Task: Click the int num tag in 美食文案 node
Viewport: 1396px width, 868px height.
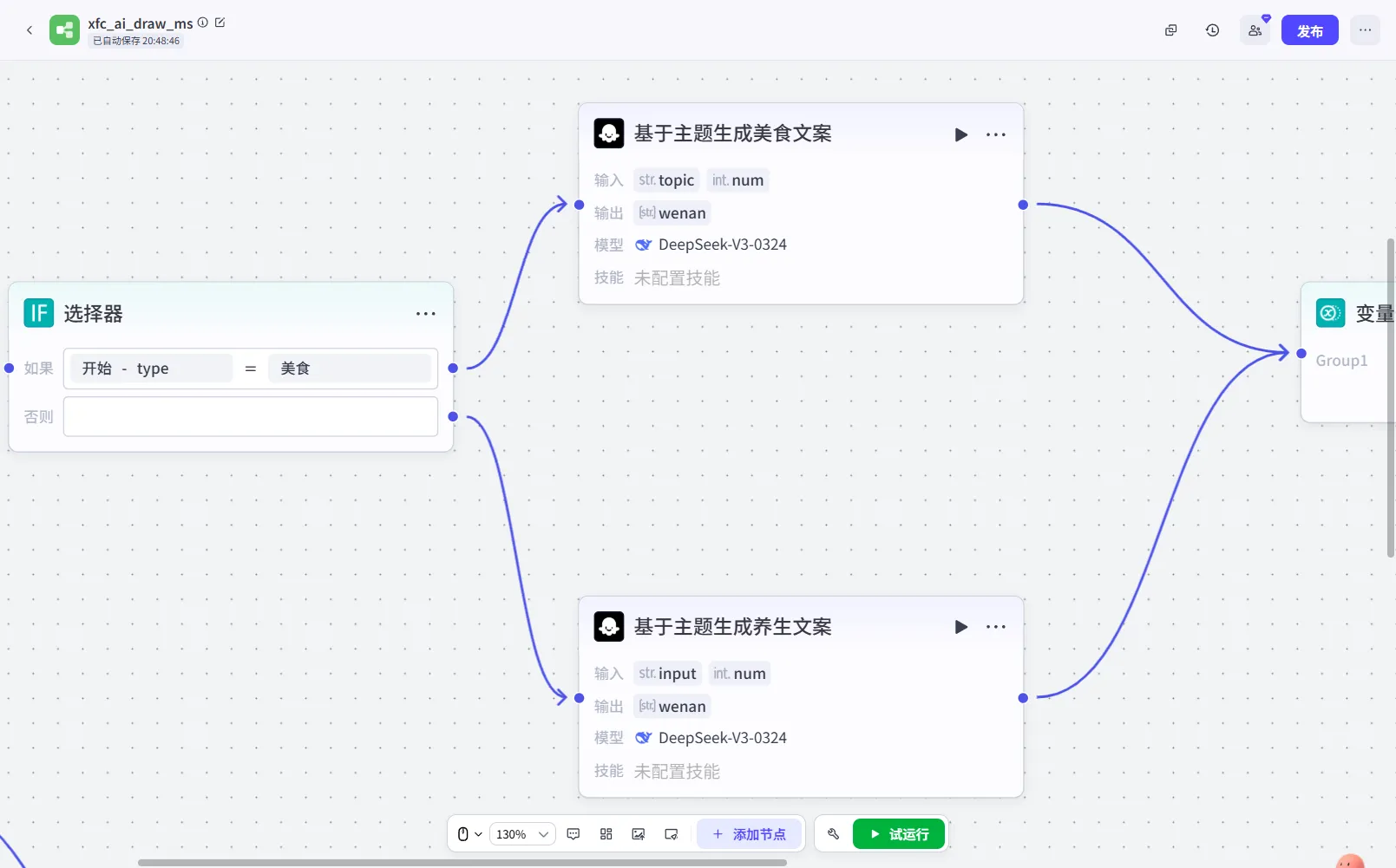Action: pos(738,180)
